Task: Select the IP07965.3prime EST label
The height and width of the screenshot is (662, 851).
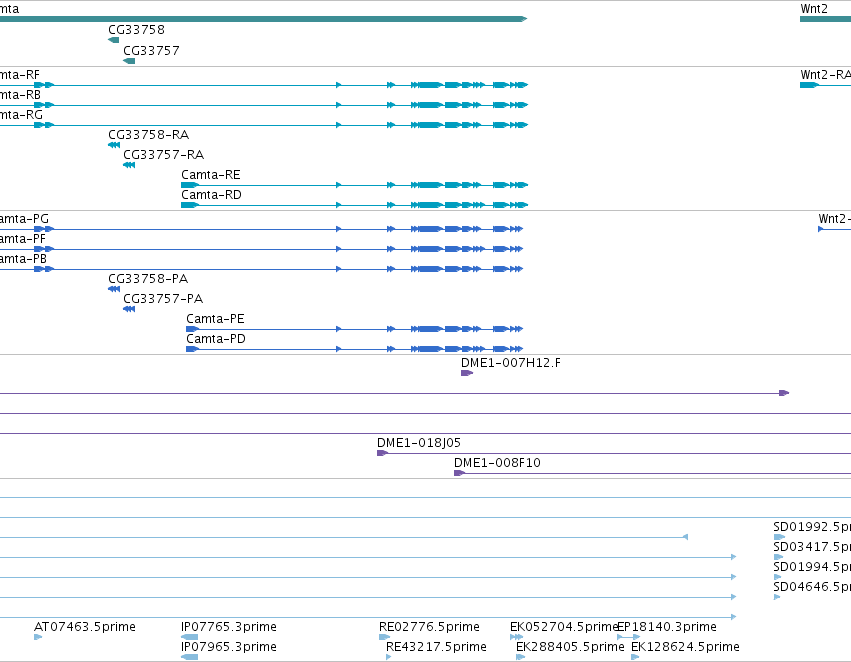Action: coord(228,647)
